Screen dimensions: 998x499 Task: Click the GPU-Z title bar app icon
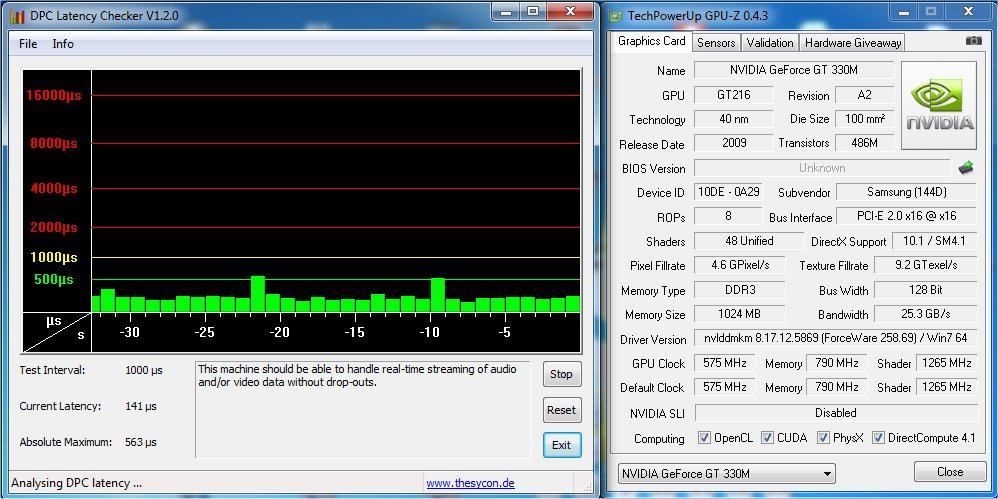pos(617,15)
